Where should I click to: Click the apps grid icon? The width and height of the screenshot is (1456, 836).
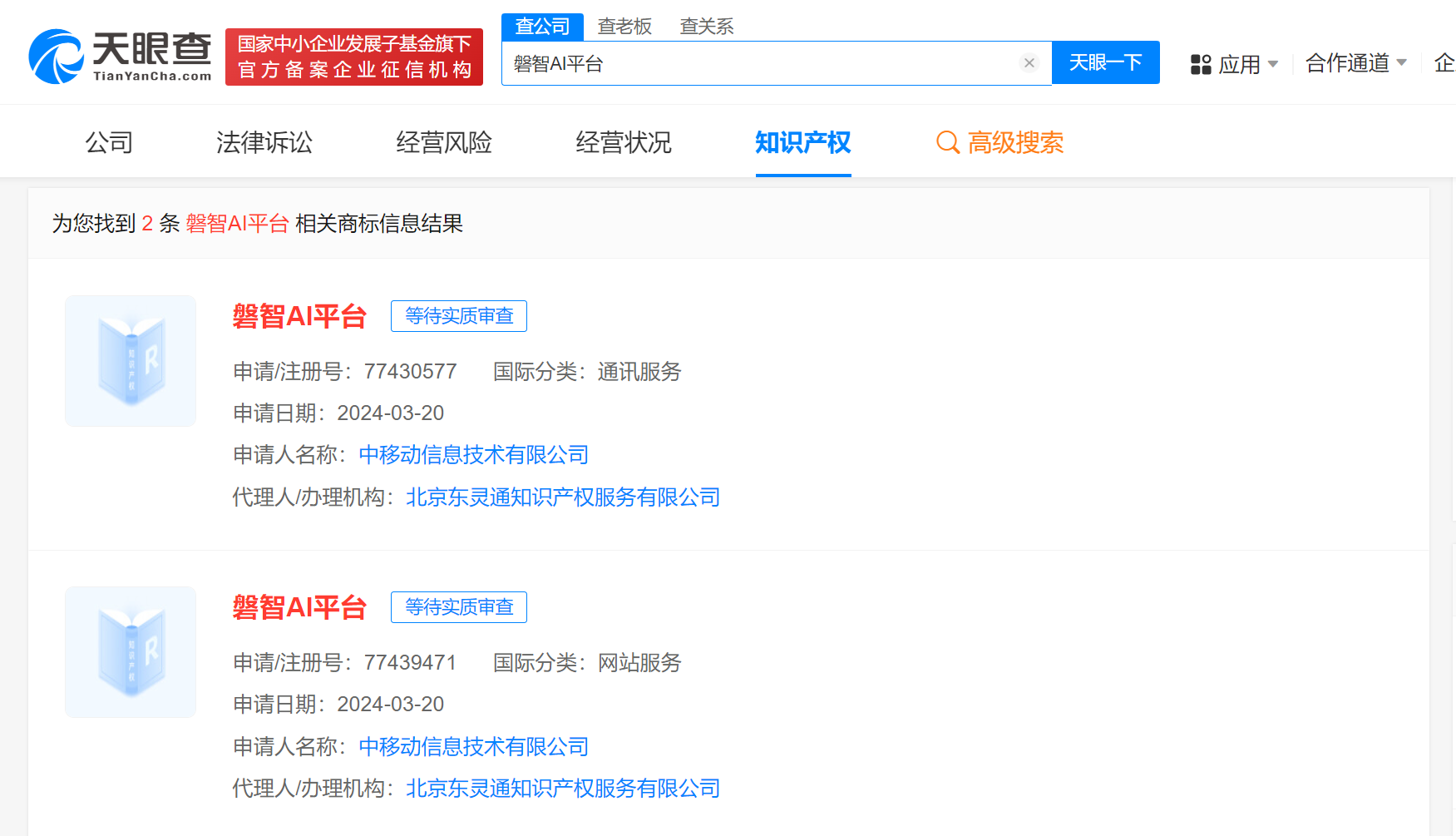1200,64
